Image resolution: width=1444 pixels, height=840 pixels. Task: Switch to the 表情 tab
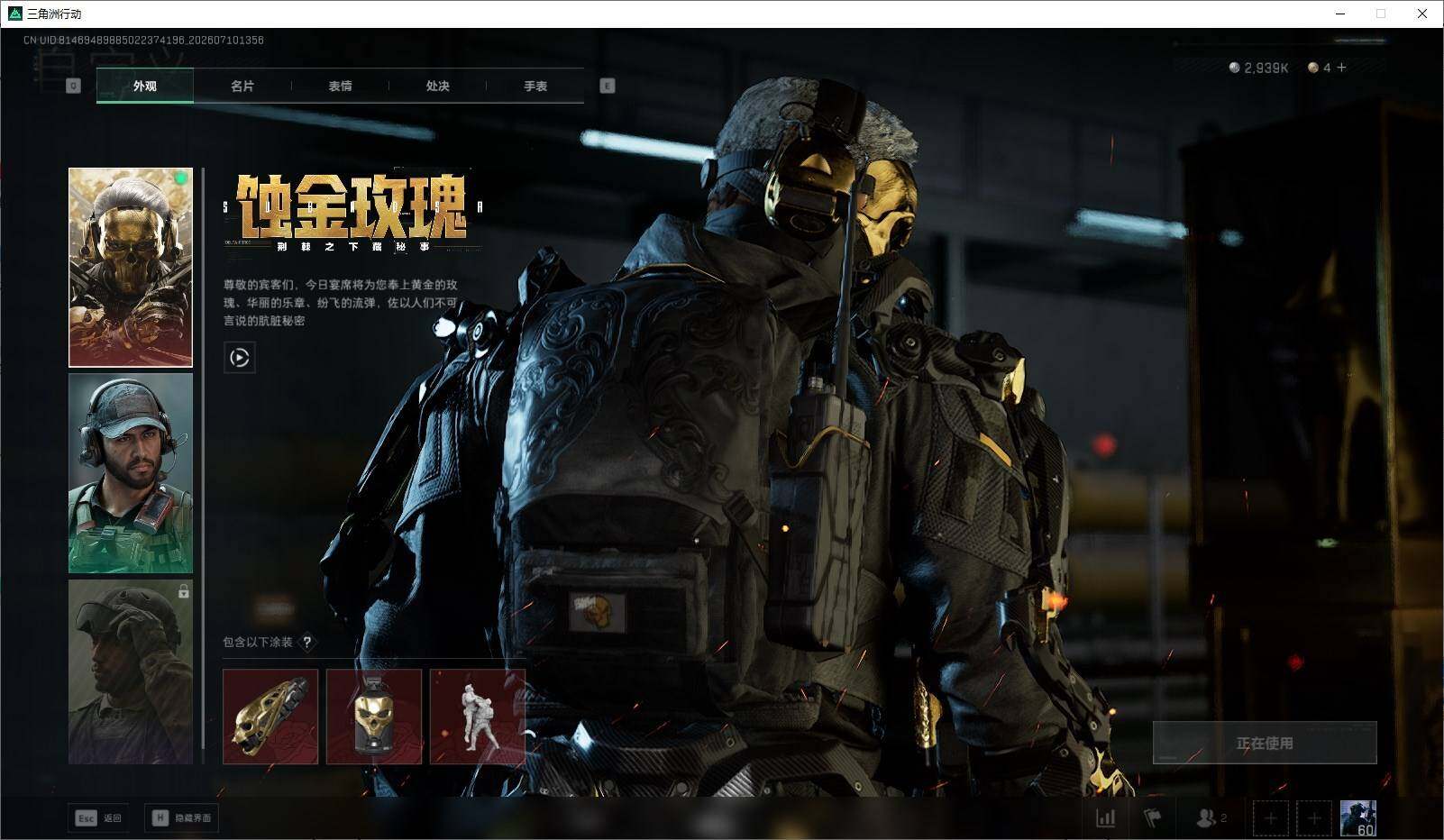point(340,86)
